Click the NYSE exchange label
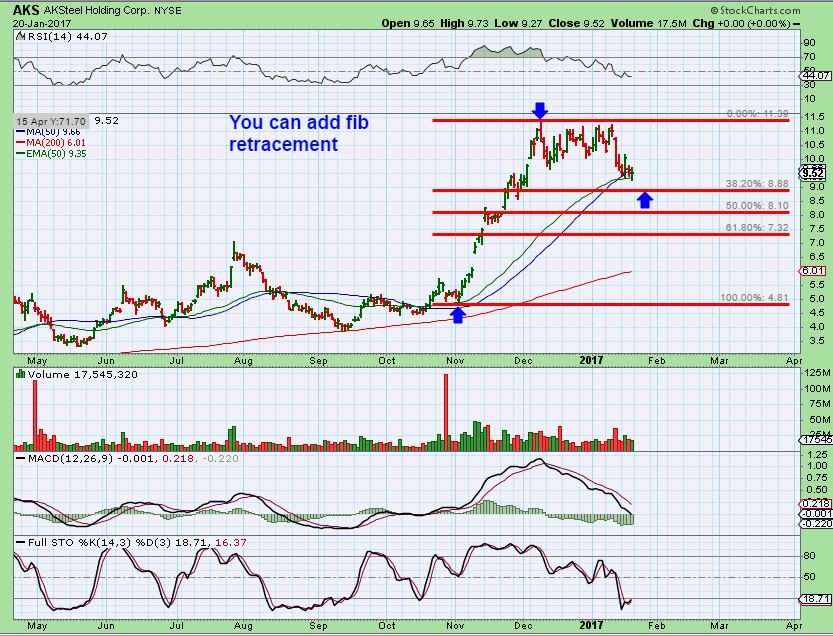Viewport: 833px width, 636px height. tap(168, 11)
